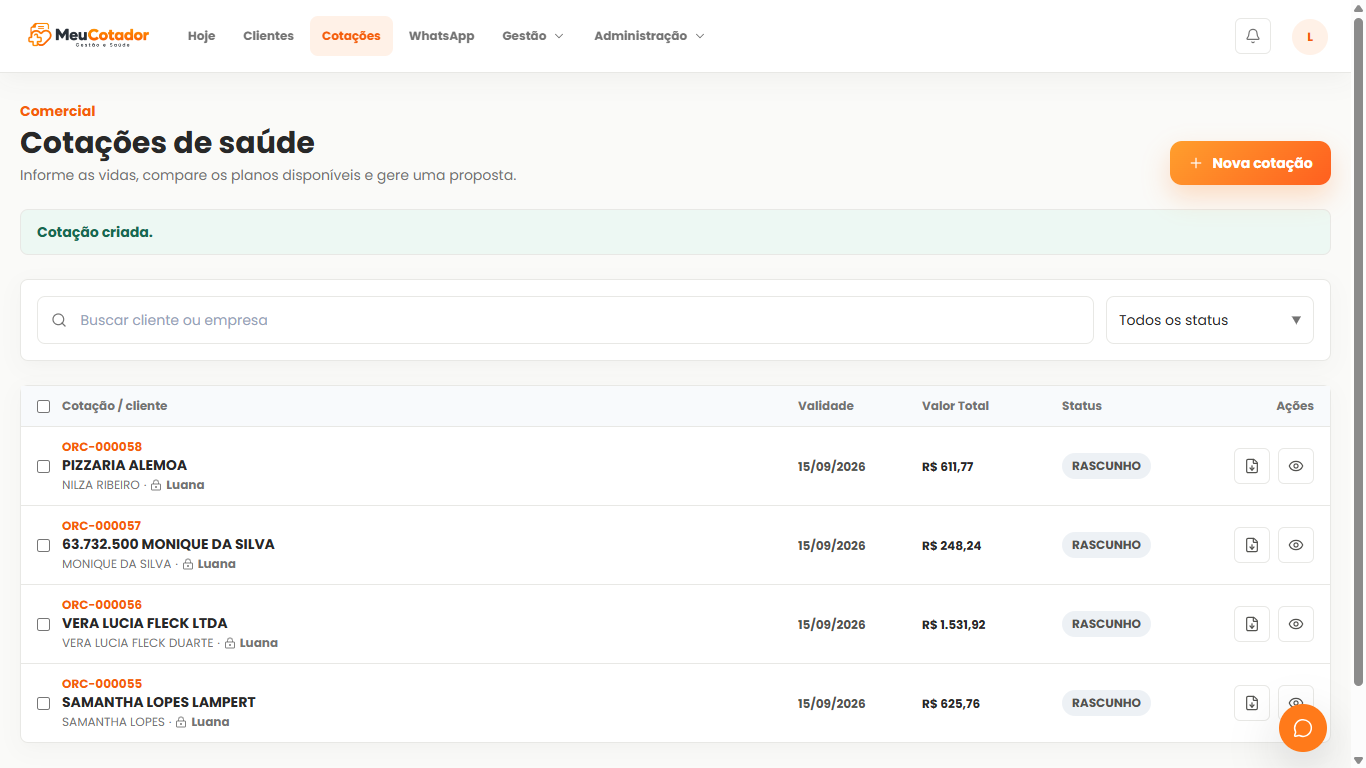This screenshot has width=1366, height=768.
Task: Click the search magnifier icon
Action: [59, 320]
